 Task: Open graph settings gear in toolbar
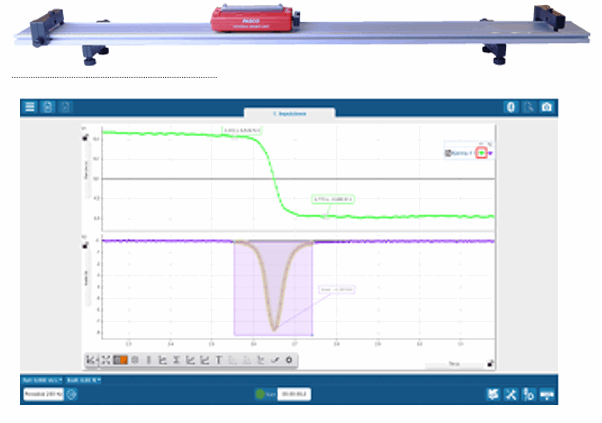coord(289,359)
